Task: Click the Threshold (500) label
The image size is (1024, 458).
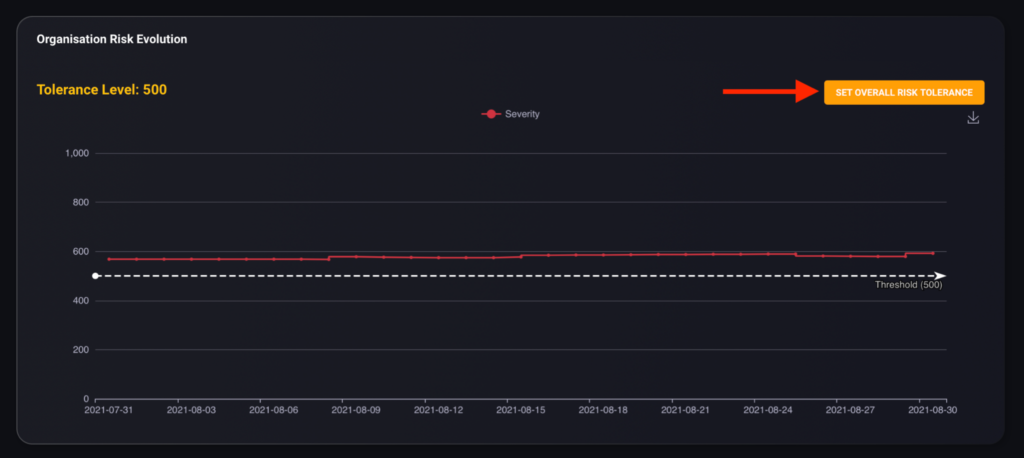Action: pyautogui.click(x=908, y=285)
